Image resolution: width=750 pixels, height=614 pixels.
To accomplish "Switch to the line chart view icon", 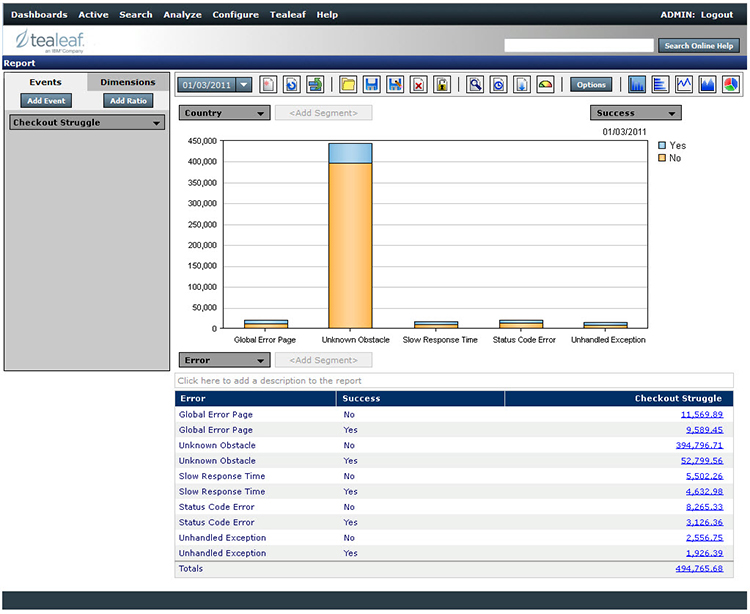I will (685, 85).
